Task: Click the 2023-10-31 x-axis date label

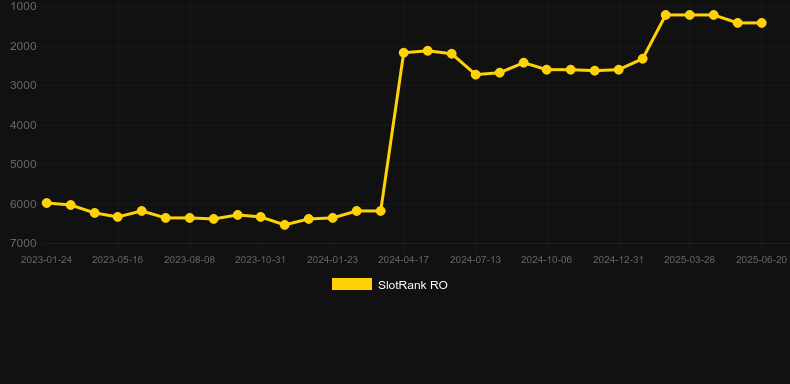Action: [x=260, y=260]
